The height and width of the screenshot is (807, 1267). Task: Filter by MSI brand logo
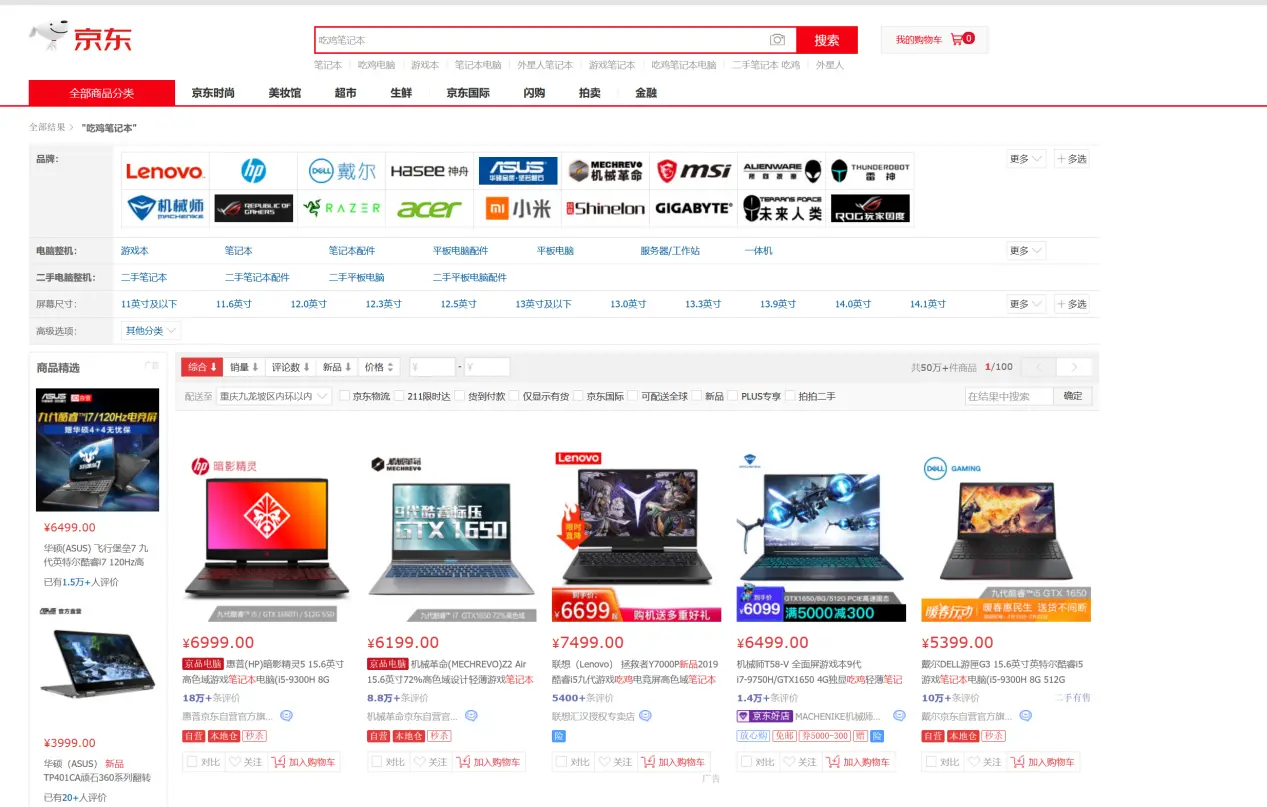pos(694,171)
